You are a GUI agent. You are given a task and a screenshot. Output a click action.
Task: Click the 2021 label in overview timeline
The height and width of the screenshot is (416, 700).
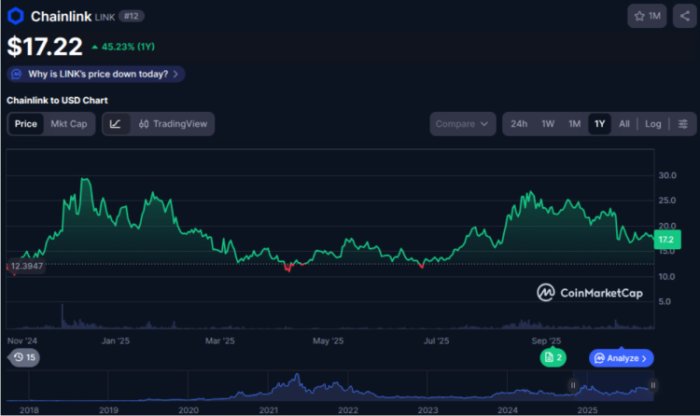point(268,410)
